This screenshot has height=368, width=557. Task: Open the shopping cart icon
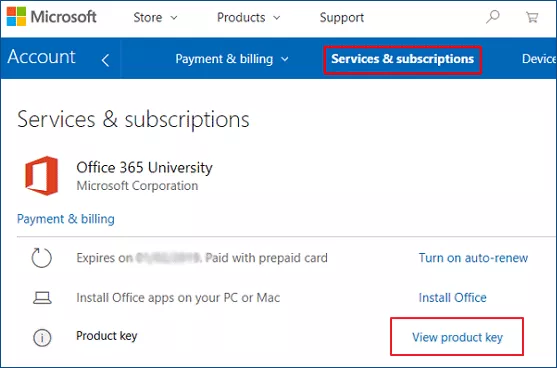tap(532, 17)
